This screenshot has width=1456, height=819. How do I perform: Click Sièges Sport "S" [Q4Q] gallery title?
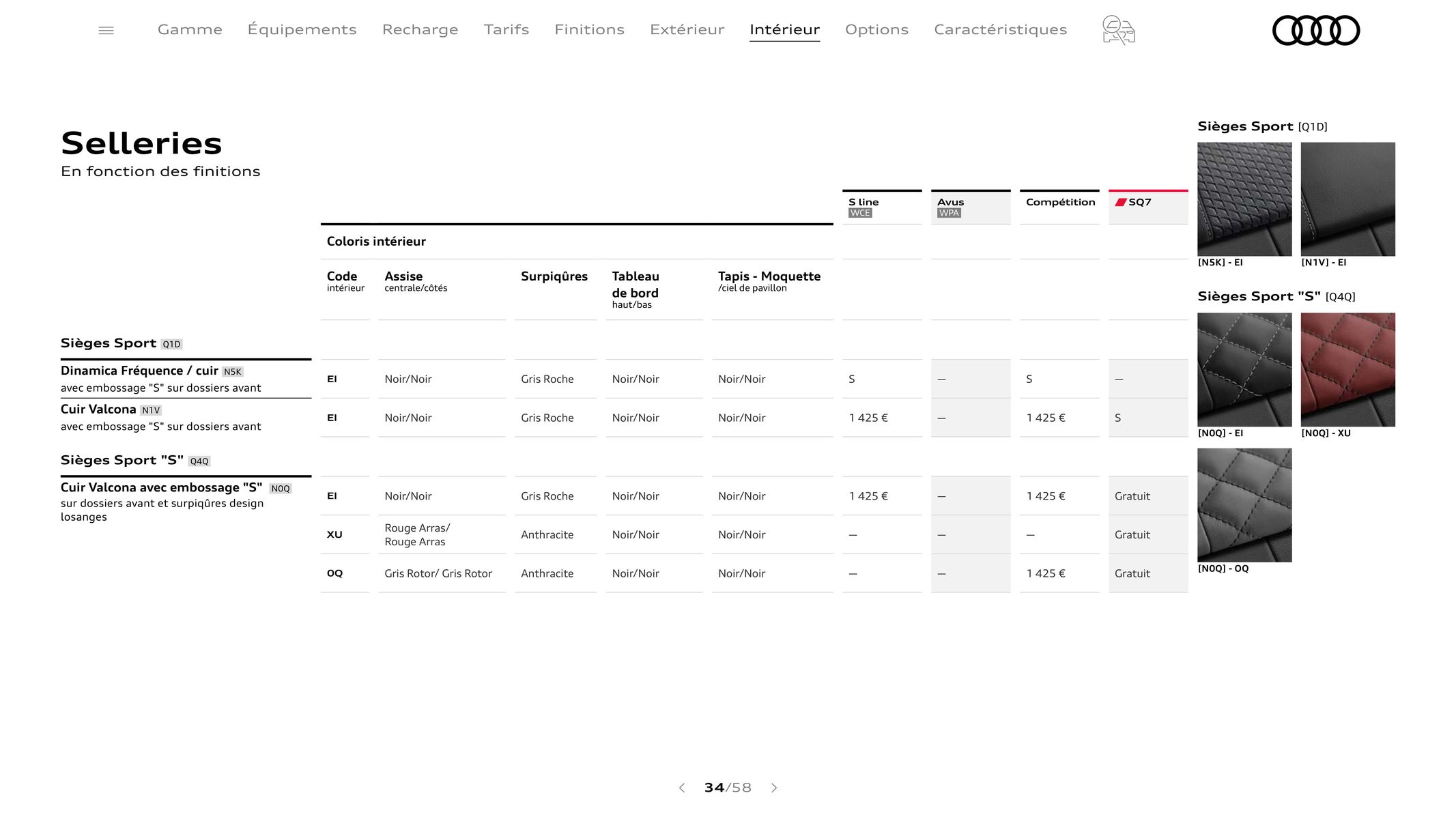[x=1276, y=296]
